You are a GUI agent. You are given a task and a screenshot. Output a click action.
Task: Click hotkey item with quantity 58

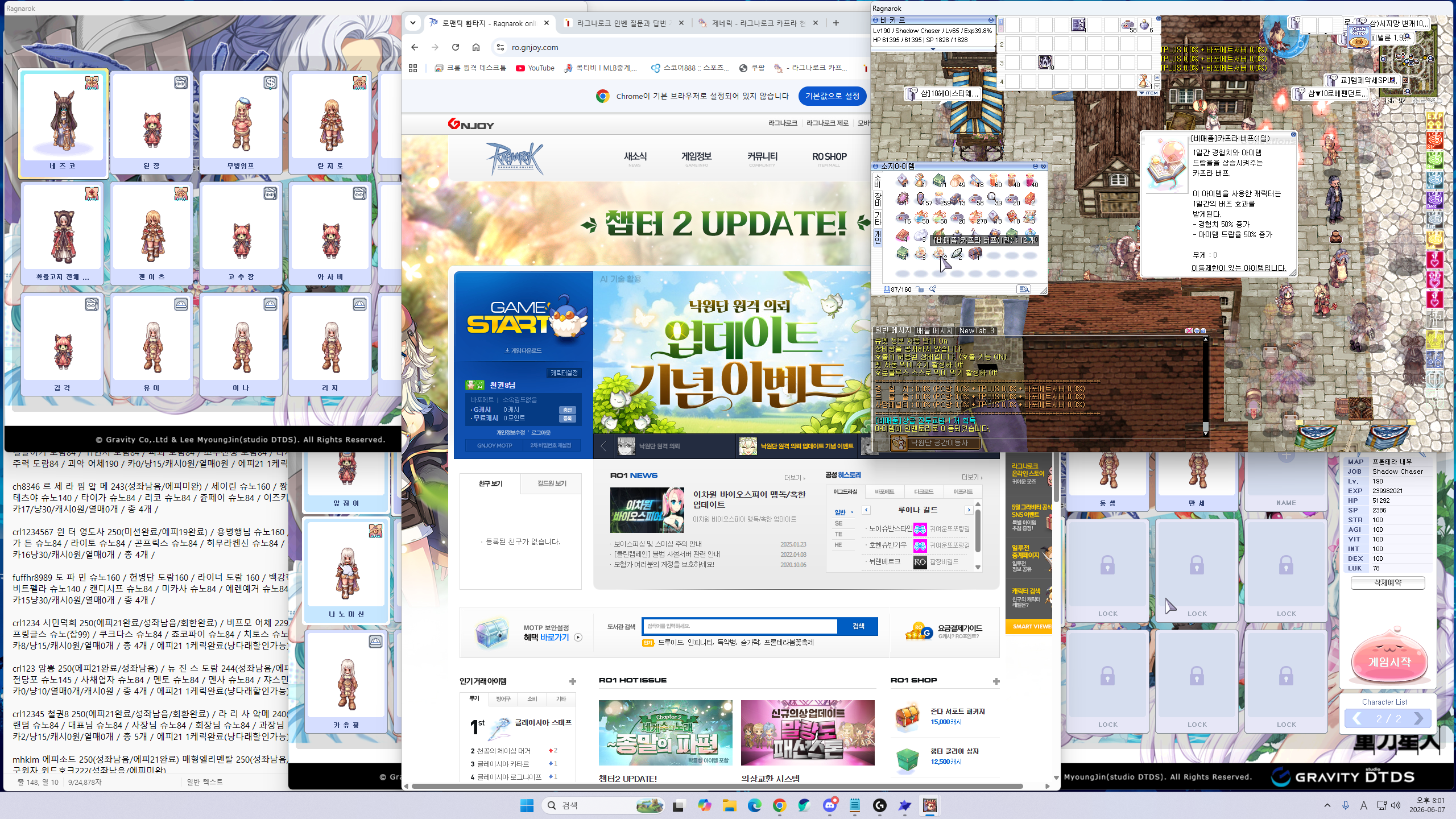point(1128,24)
